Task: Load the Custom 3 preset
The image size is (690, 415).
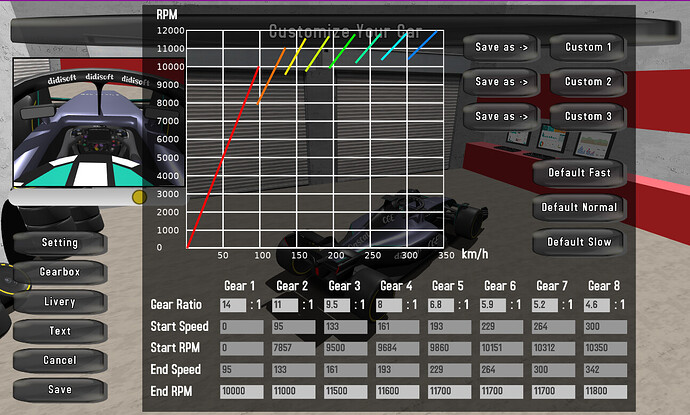Action: point(588,117)
